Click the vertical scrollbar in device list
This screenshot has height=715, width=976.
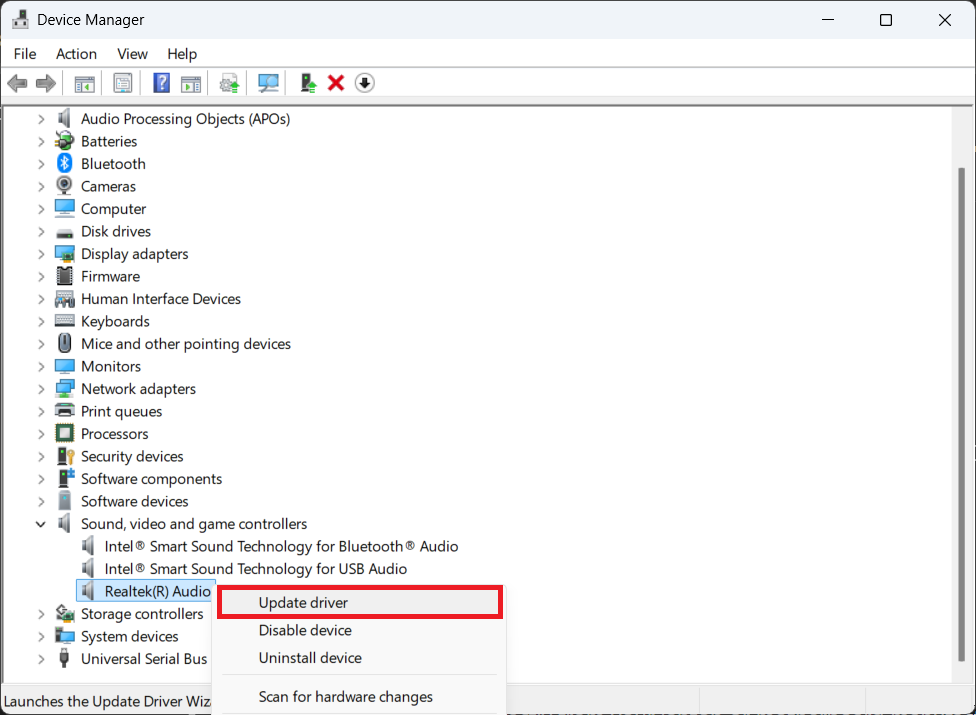(961, 400)
